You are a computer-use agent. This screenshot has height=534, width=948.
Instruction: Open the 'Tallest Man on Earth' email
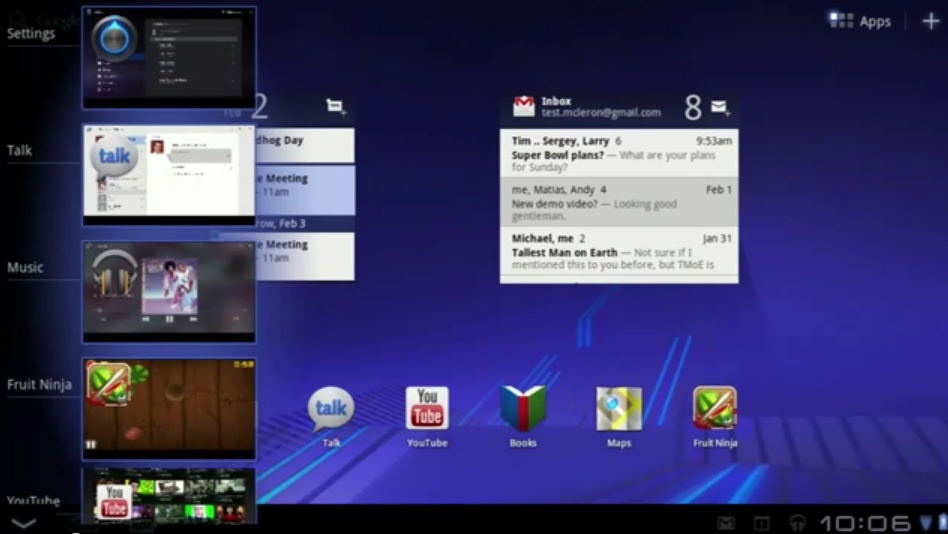click(619, 251)
